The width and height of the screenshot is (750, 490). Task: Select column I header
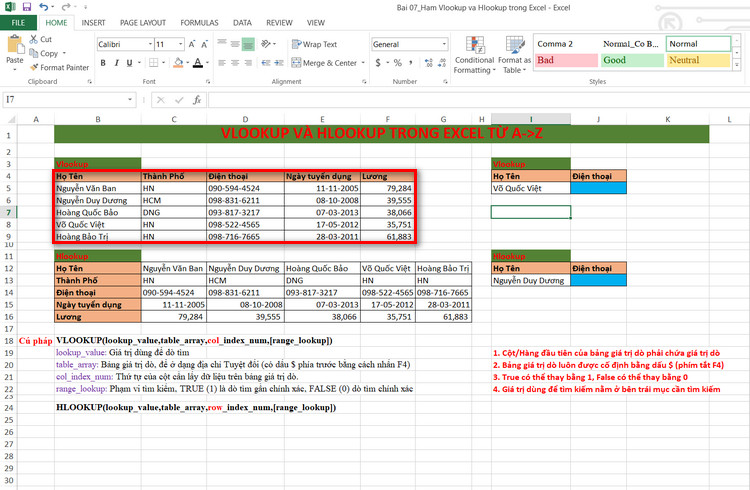530,119
